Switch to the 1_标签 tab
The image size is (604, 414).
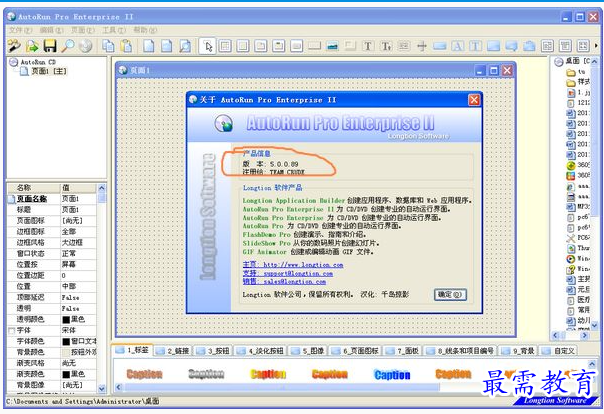tap(133, 350)
